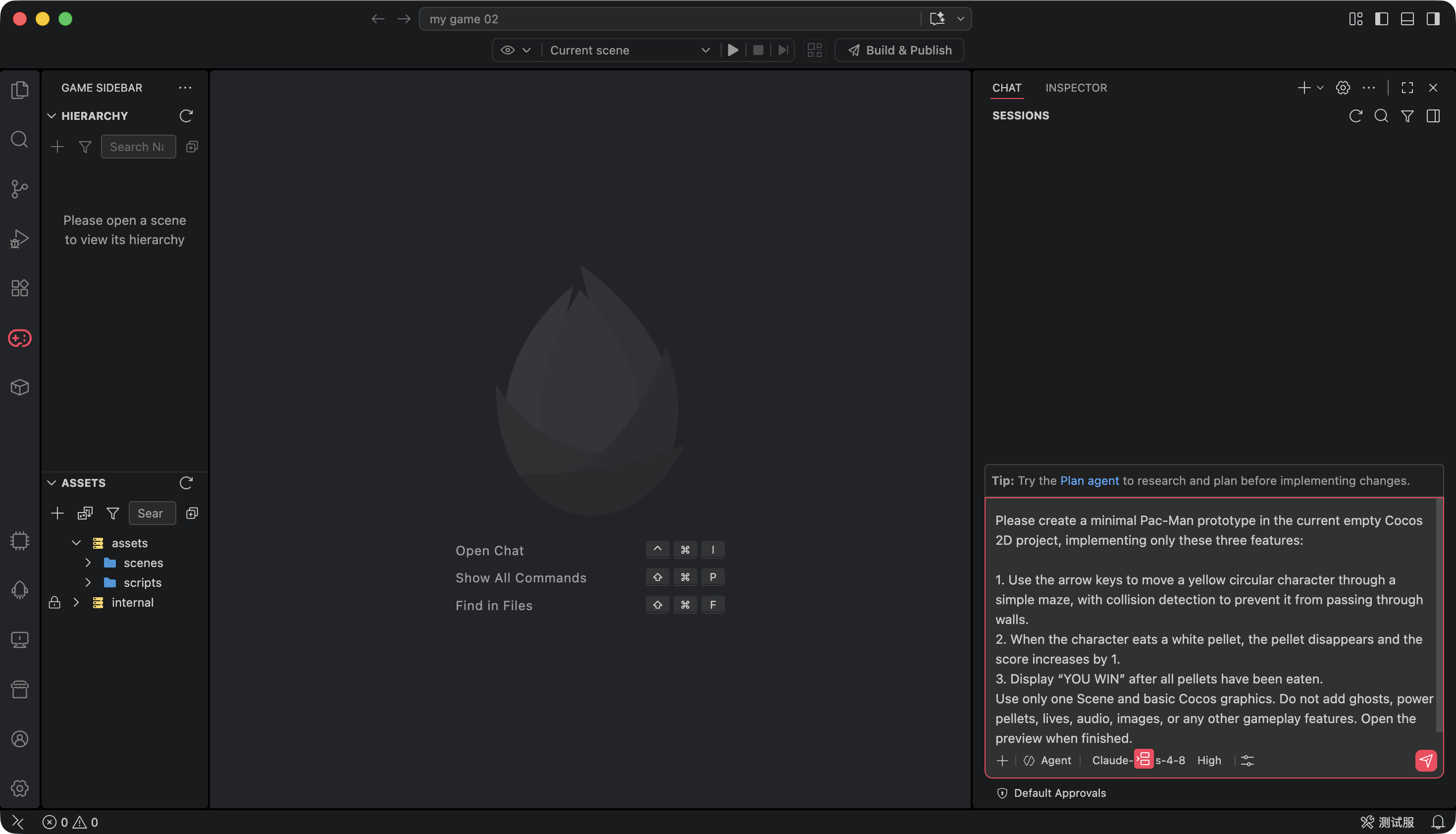
Task: Expand the scripts folder
Action: pos(88,582)
